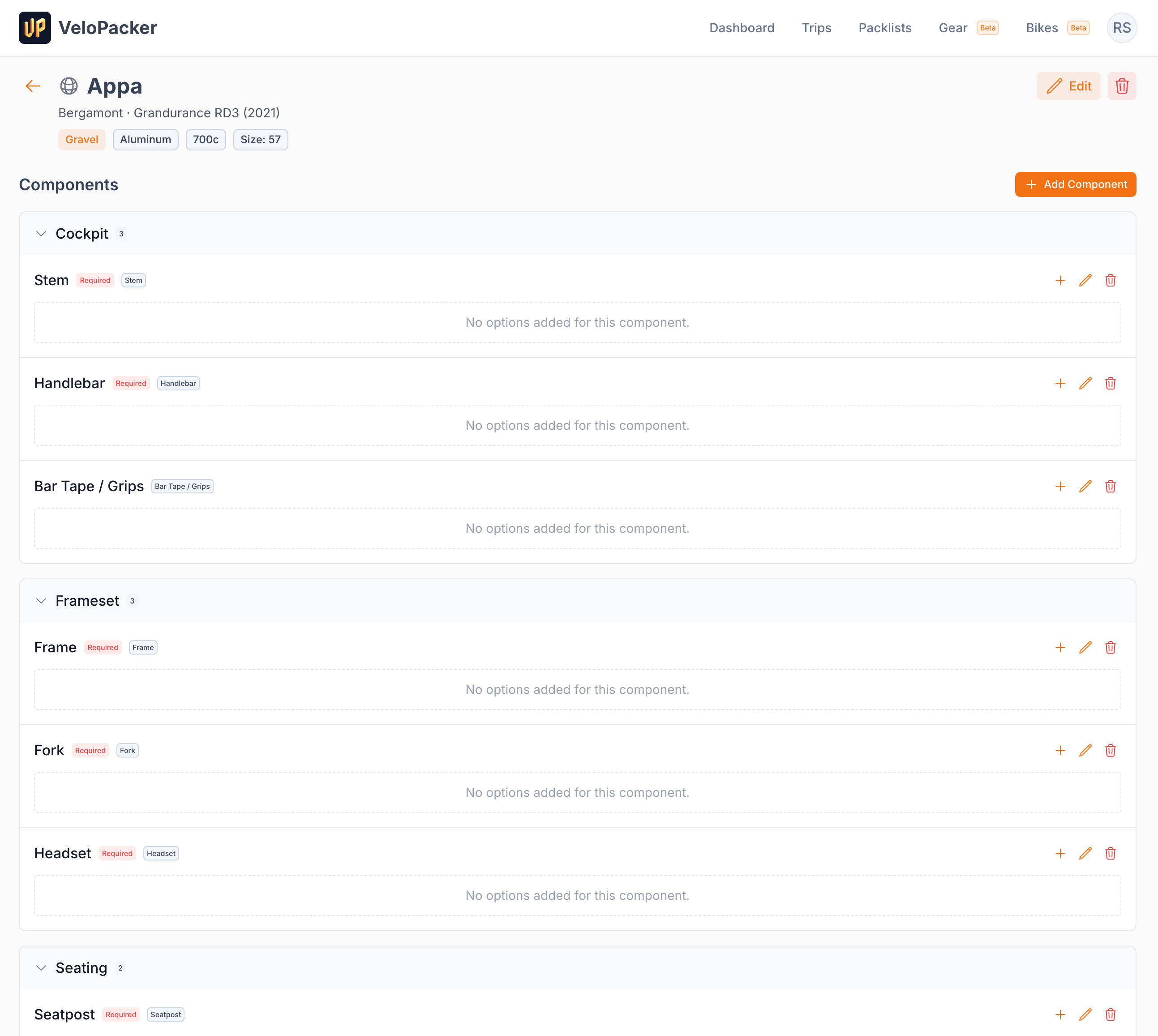Collapse the Seating section
The image size is (1158, 1036).
click(40, 968)
